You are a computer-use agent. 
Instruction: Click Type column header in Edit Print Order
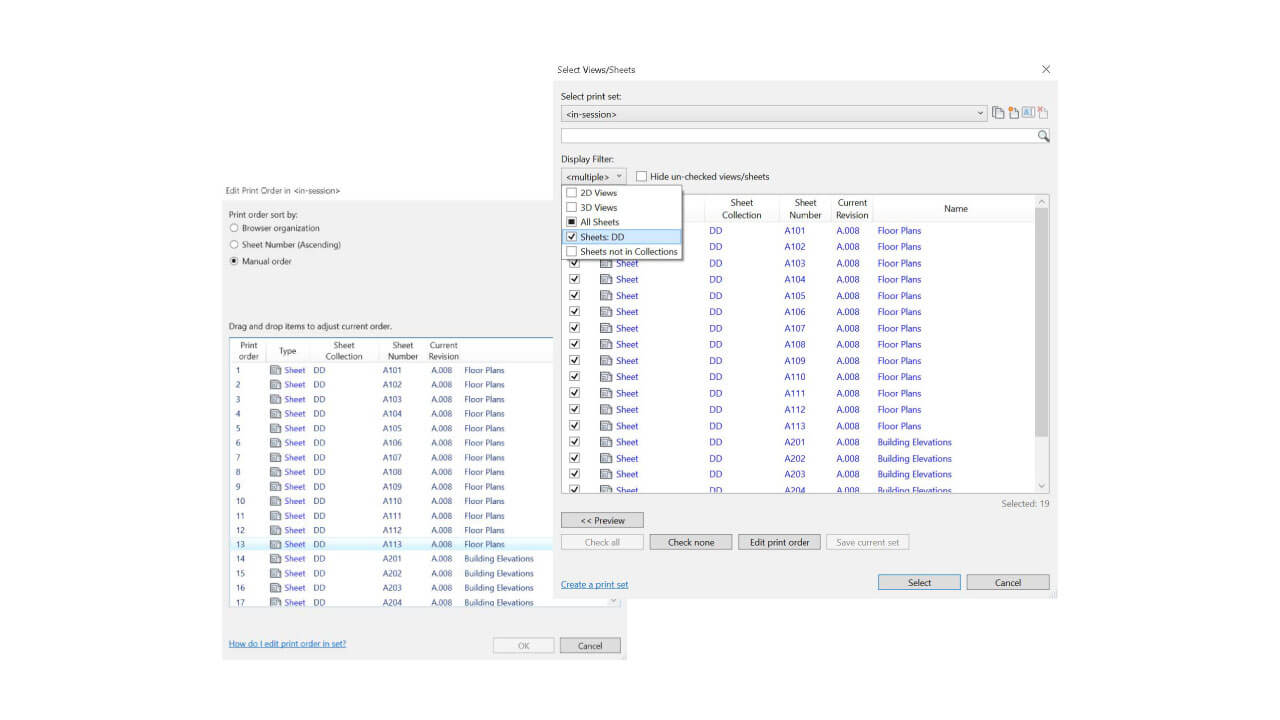(x=288, y=351)
